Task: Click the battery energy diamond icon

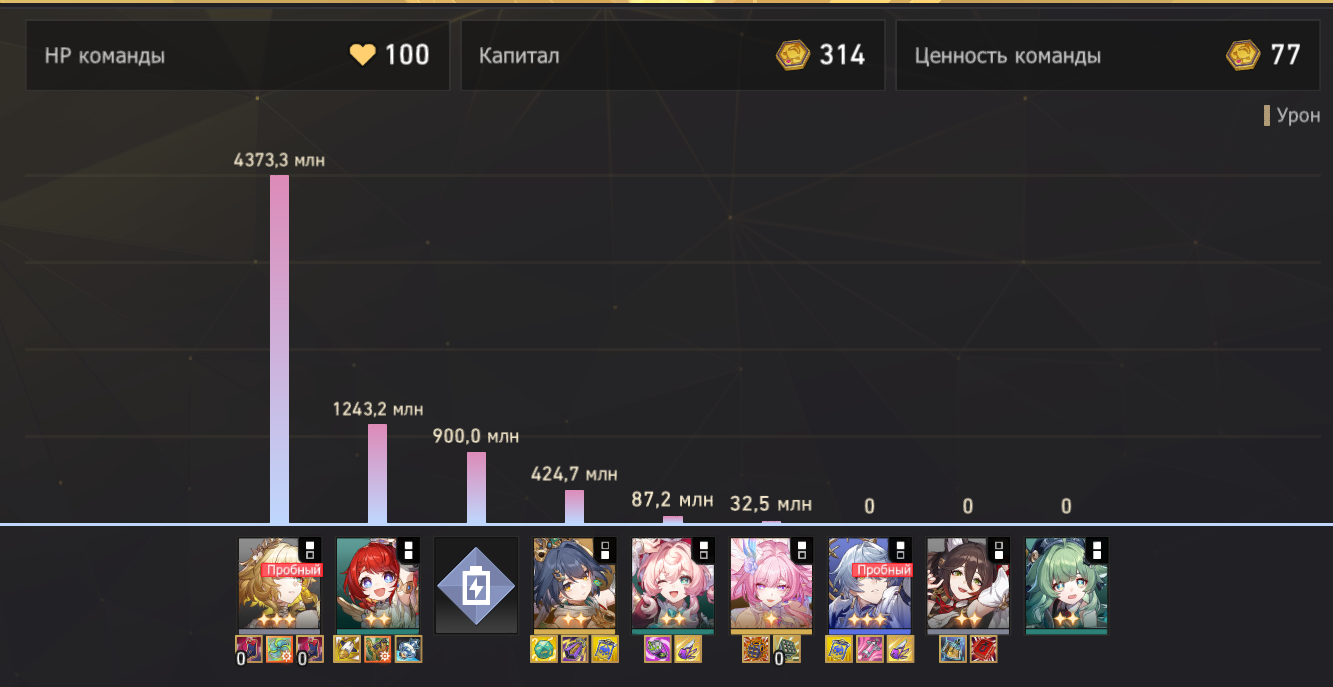Action: [476, 585]
